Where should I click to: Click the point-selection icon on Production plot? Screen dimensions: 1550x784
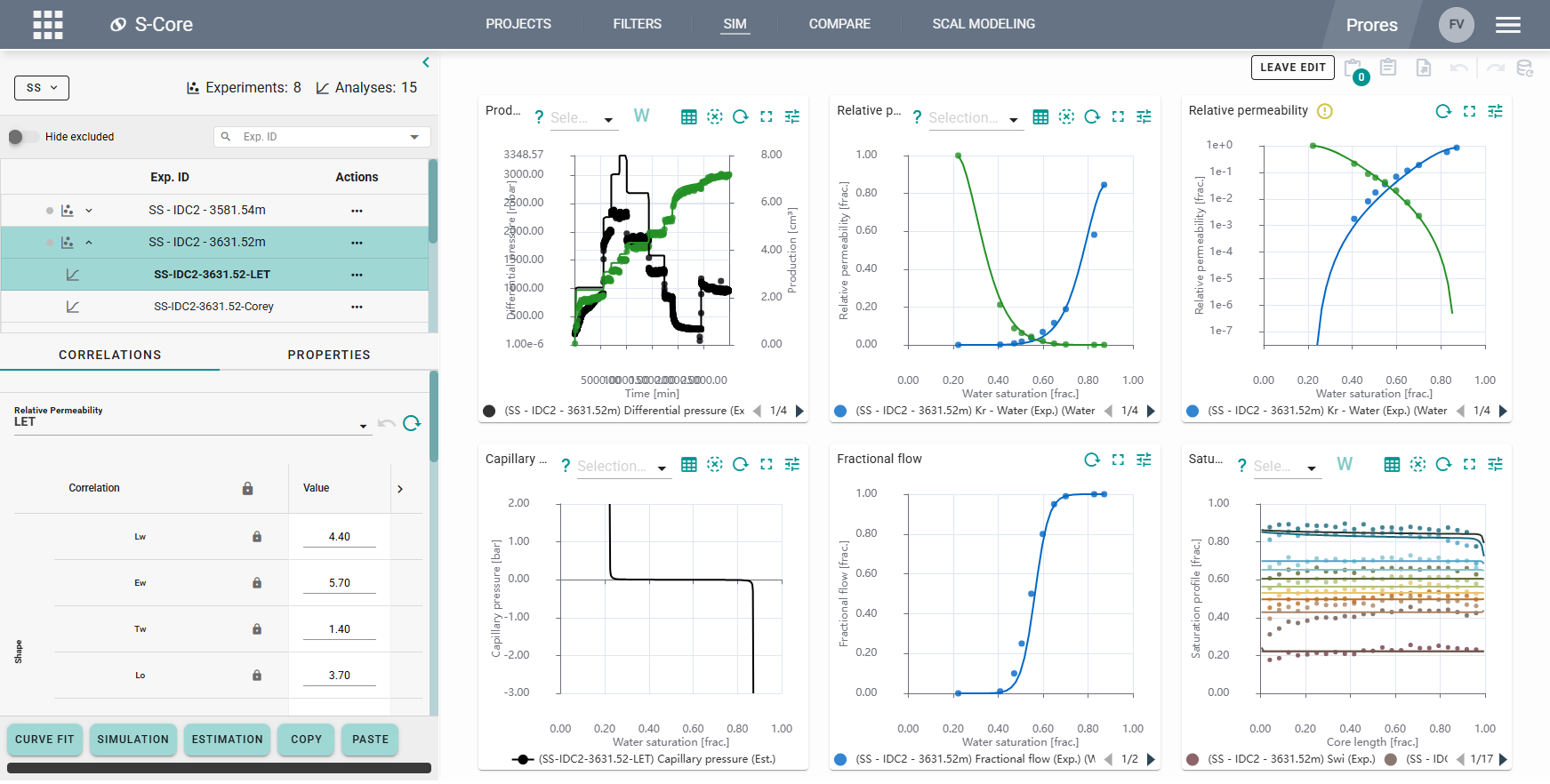coord(714,117)
